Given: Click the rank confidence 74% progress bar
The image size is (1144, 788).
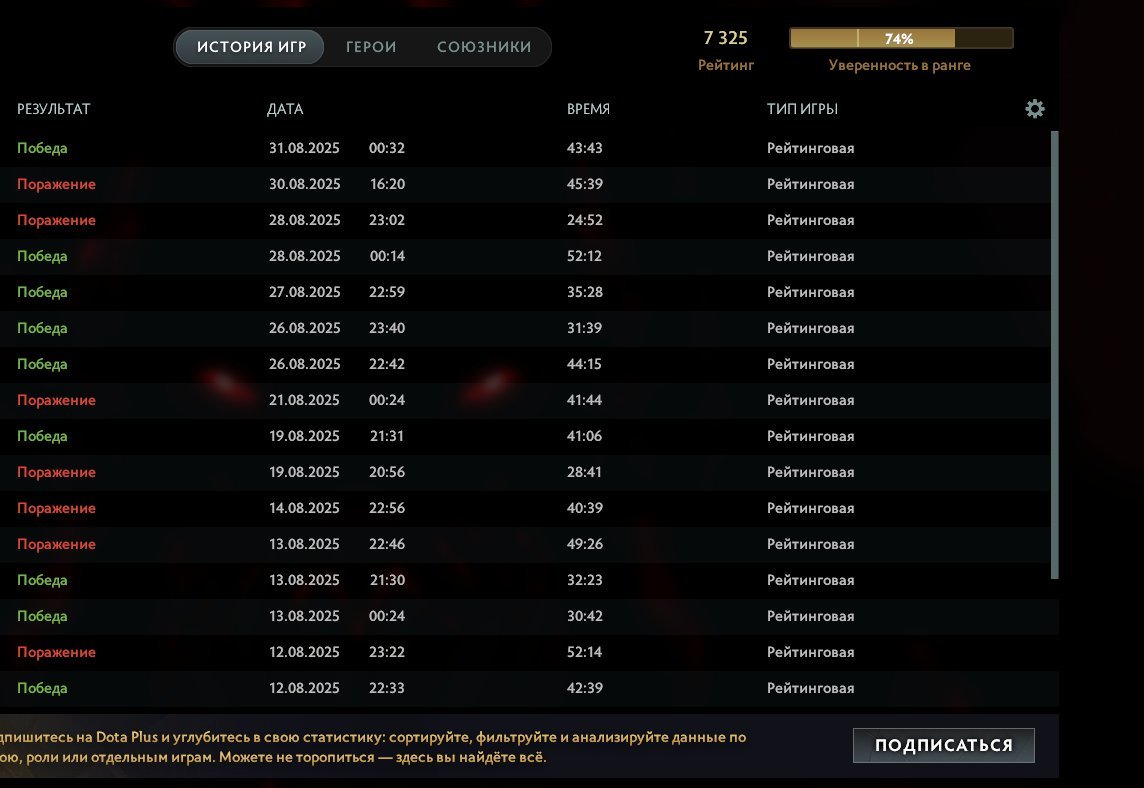Looking at the screenshot, I should point(900,39).
